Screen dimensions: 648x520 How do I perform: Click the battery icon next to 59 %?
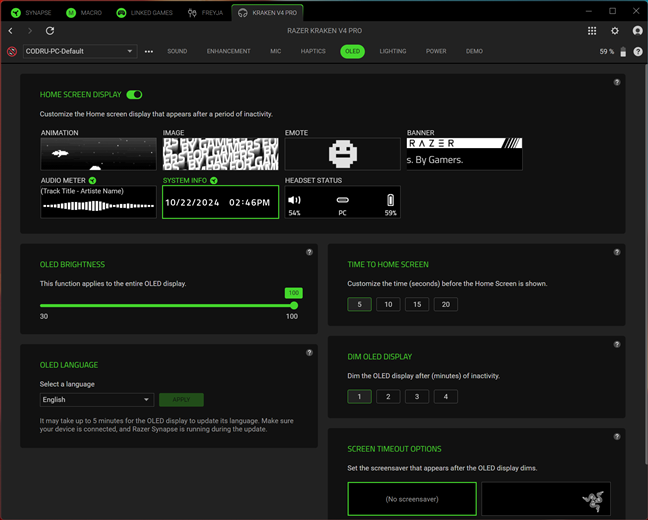tap(623, 52)
